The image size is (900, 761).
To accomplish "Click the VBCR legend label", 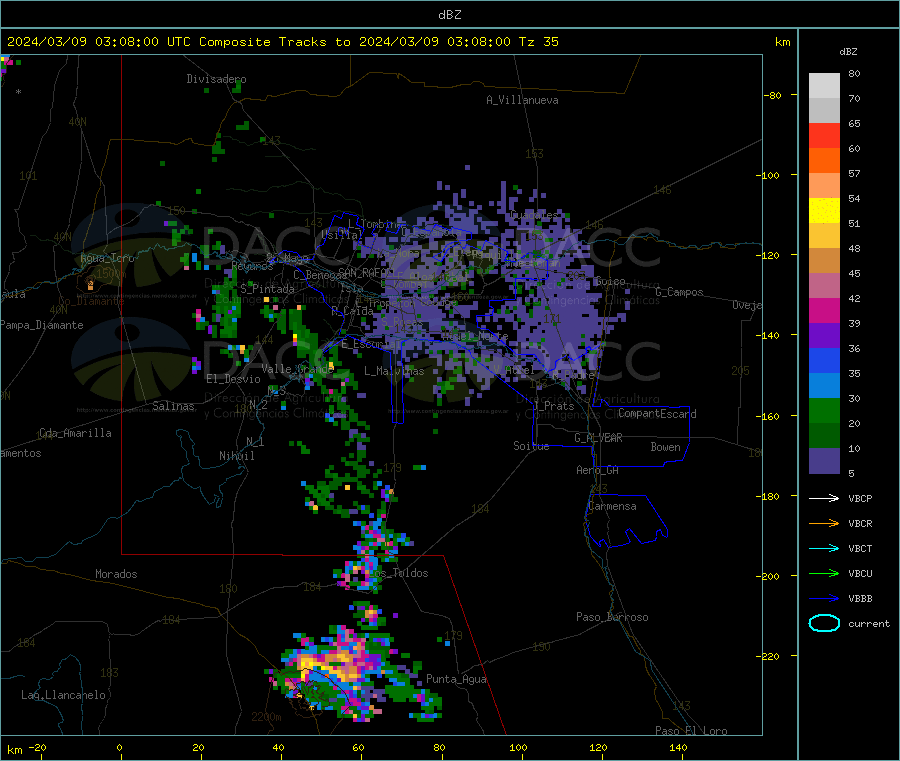I will point(860,523).
